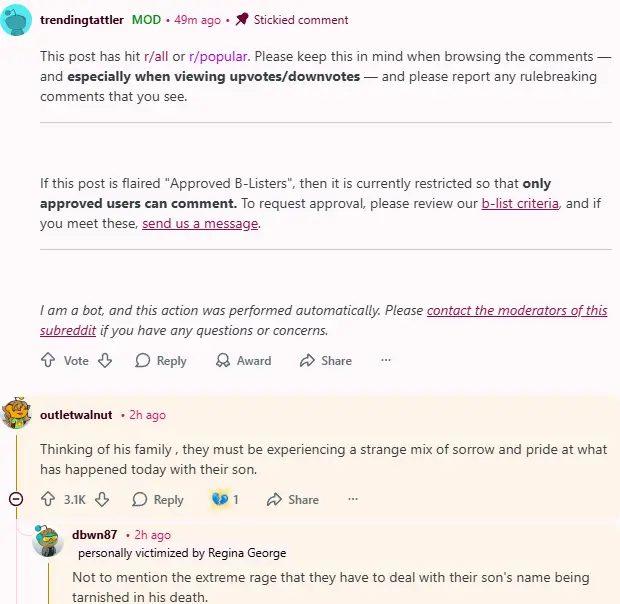620x604 pixels.
Task: Open more options on outletwalnut's comment
Action: [x=353, y=499]
